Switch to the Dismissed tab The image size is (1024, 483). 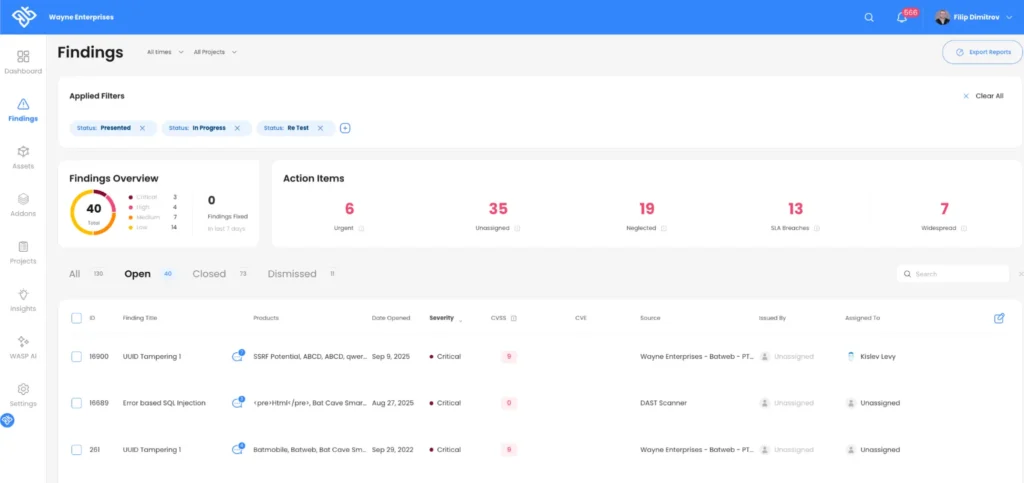(x=291, y=274)
